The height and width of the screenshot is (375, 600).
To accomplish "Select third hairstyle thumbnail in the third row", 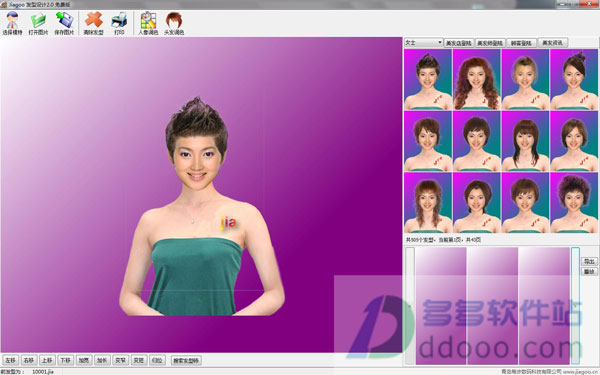I will pos(525,203).
